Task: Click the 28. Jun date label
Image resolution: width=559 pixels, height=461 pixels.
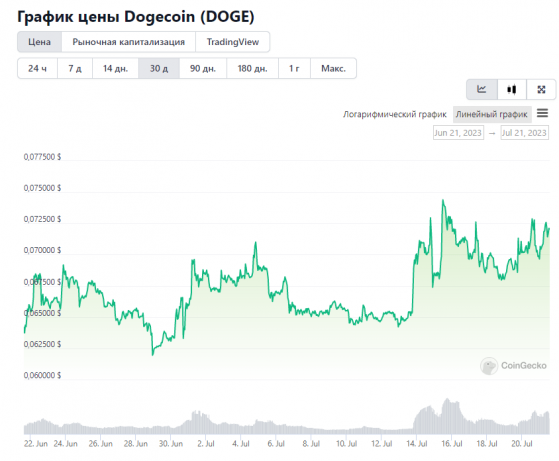Action: [x=136, y=444]
